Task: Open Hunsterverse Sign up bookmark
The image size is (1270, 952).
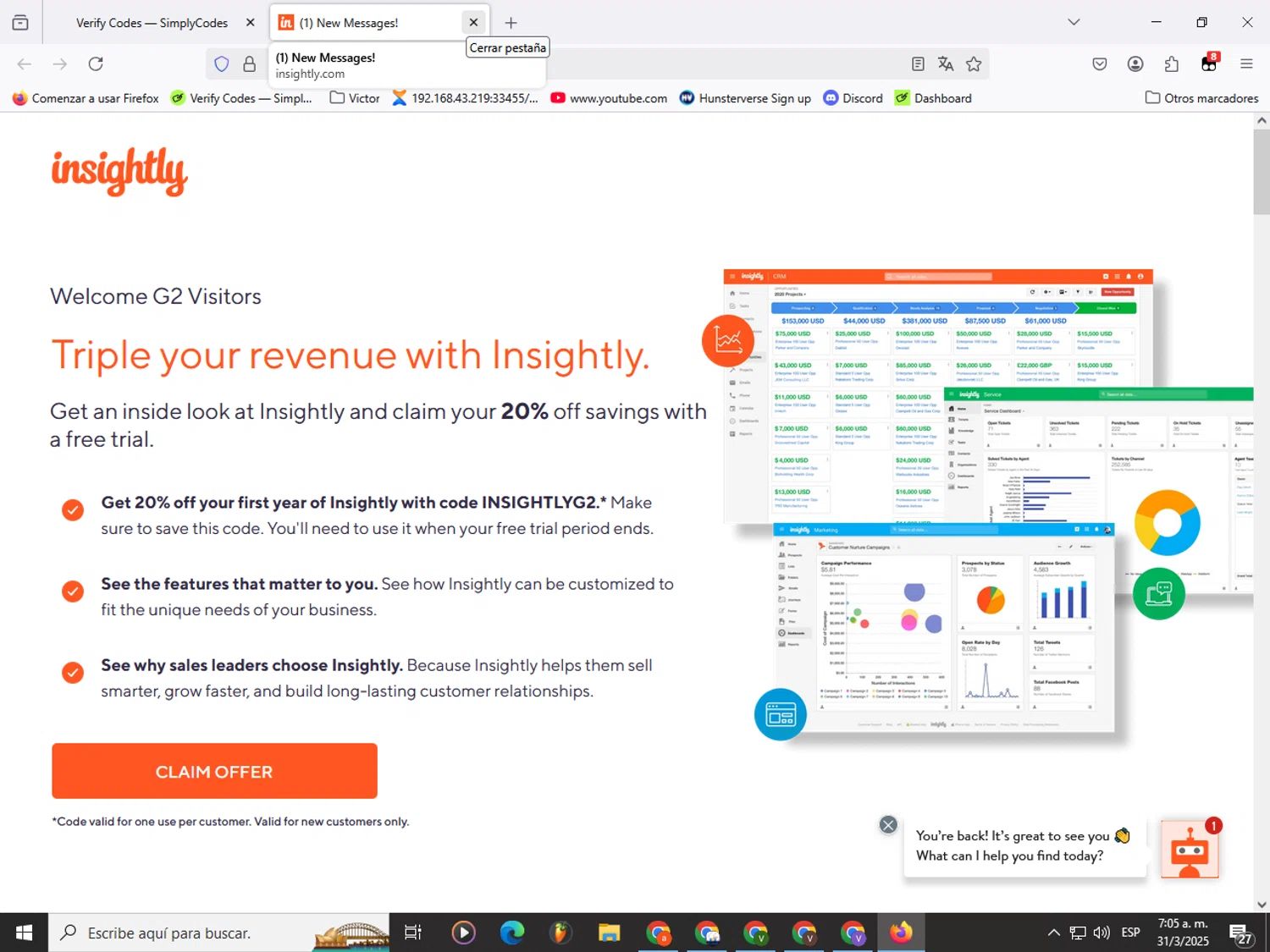Action: pos(745,98)
